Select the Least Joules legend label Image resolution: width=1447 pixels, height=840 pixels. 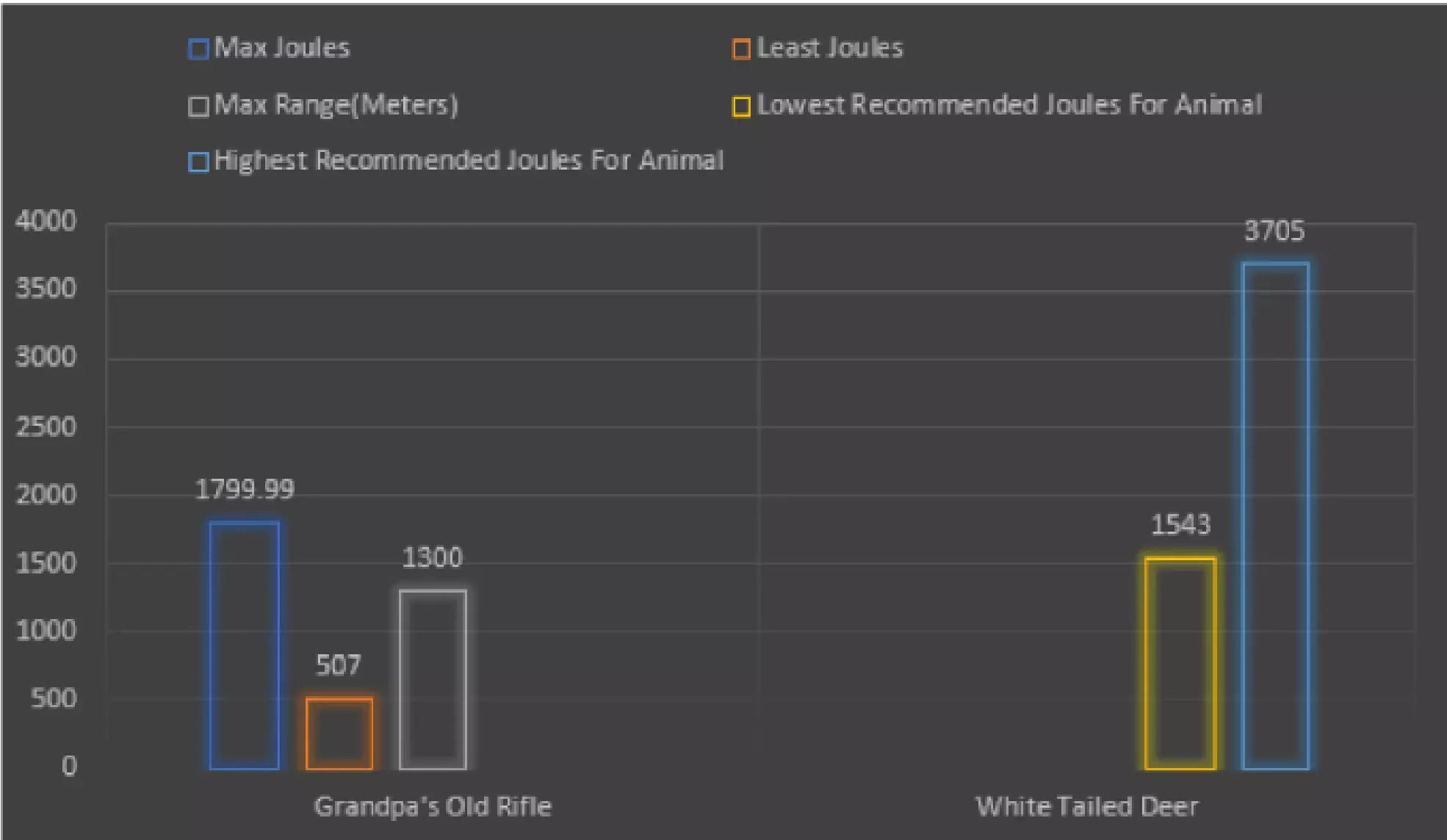click(x=829, y=48)
